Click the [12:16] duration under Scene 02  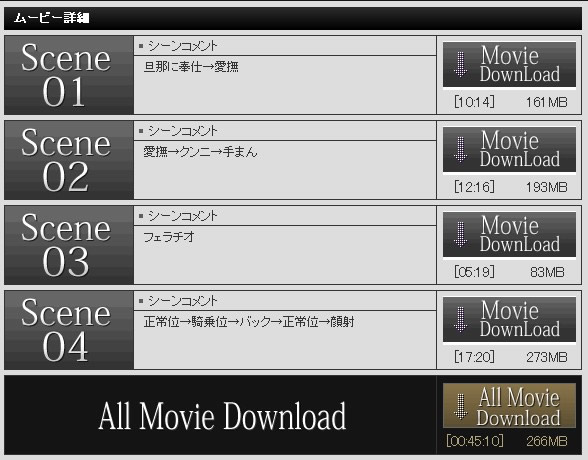(474, 187)
